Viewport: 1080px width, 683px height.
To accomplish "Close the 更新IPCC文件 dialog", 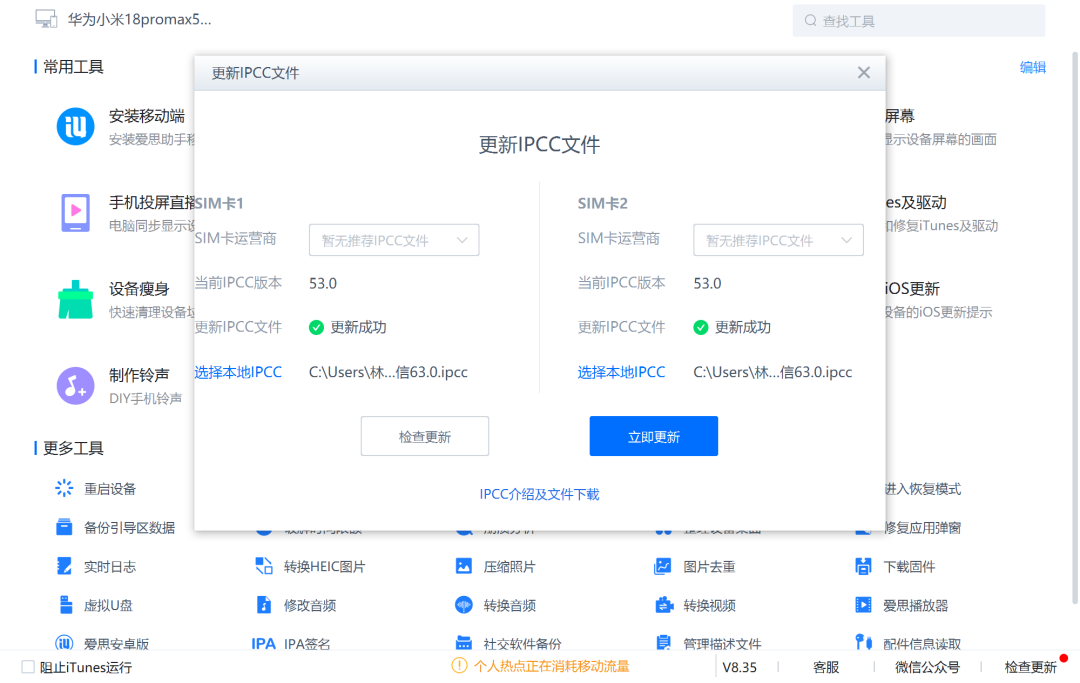I will tap(864, 73).
